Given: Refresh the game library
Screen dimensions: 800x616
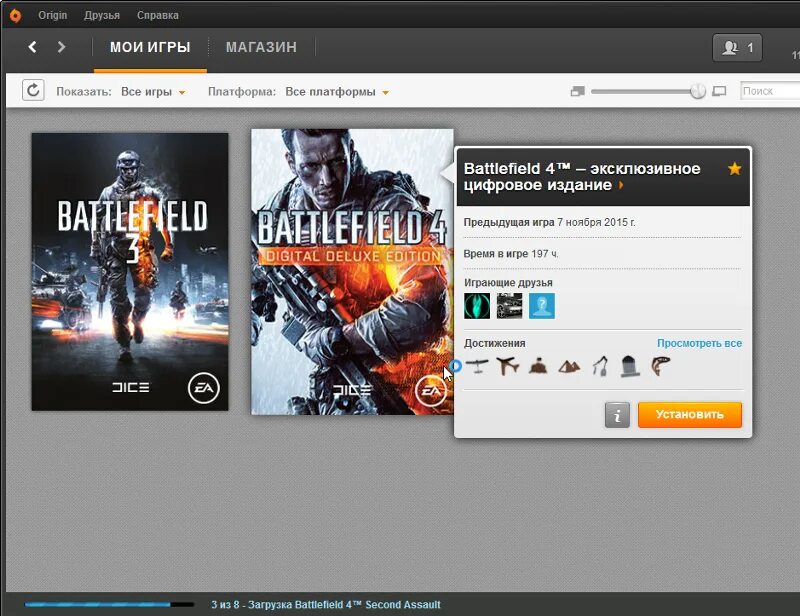Looking at the screenshot, I should pos(33,90).
